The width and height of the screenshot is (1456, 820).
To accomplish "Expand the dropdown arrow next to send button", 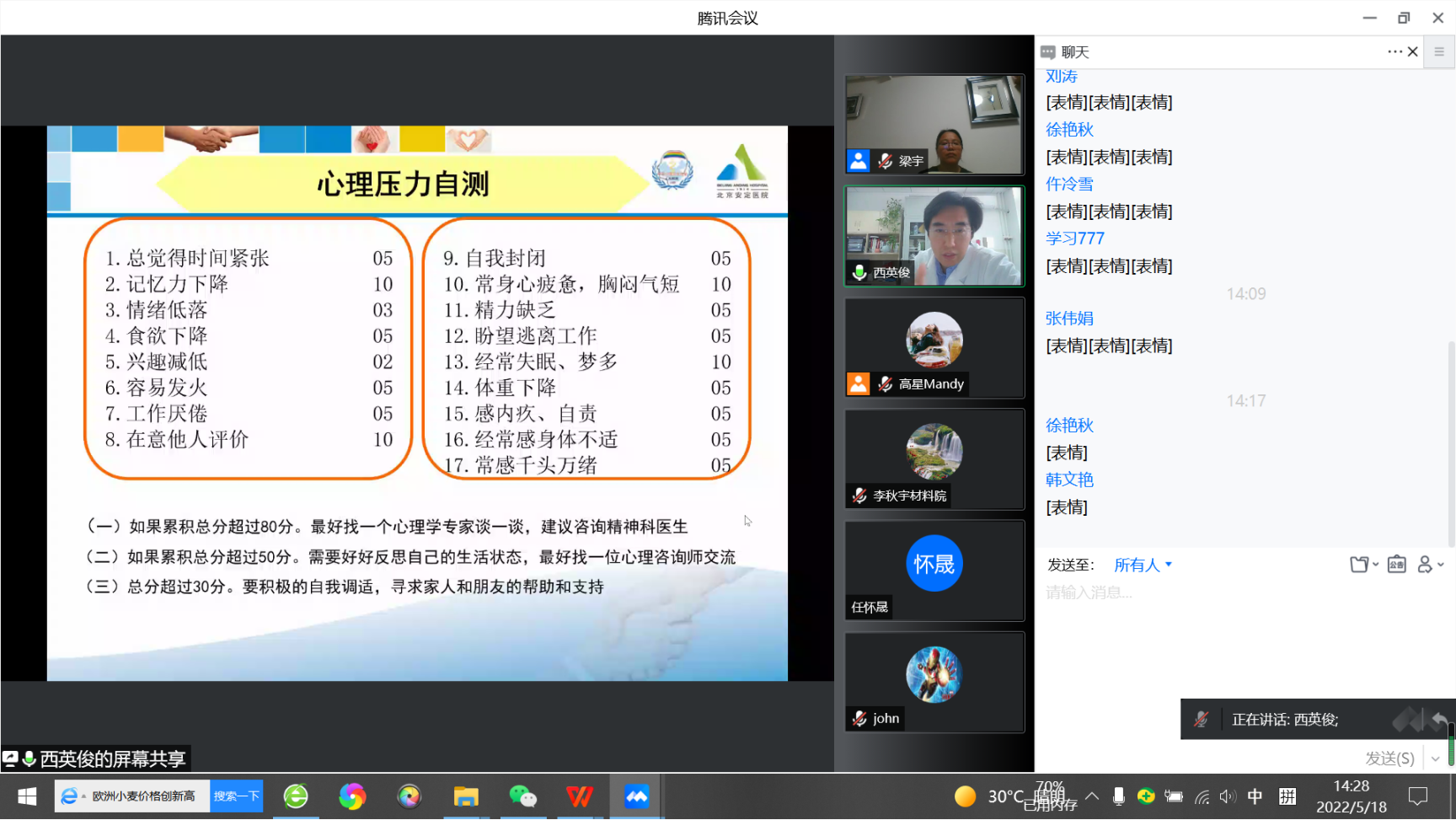I will coord(1436,758).
